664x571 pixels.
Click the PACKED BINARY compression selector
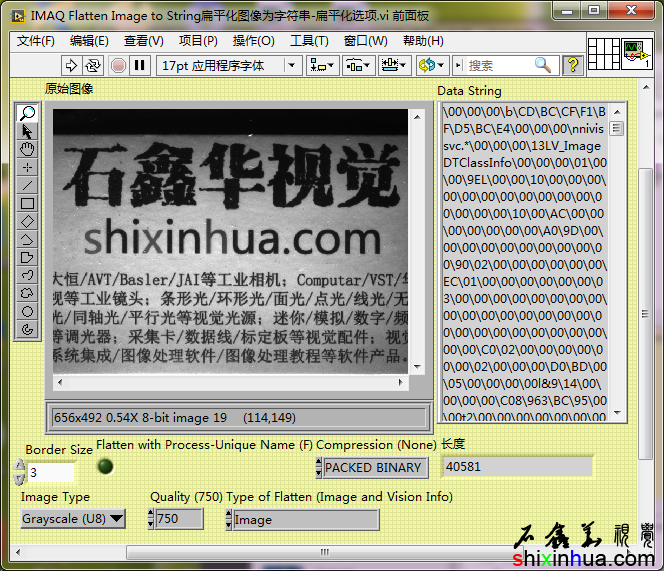click(x=374, y=467)
